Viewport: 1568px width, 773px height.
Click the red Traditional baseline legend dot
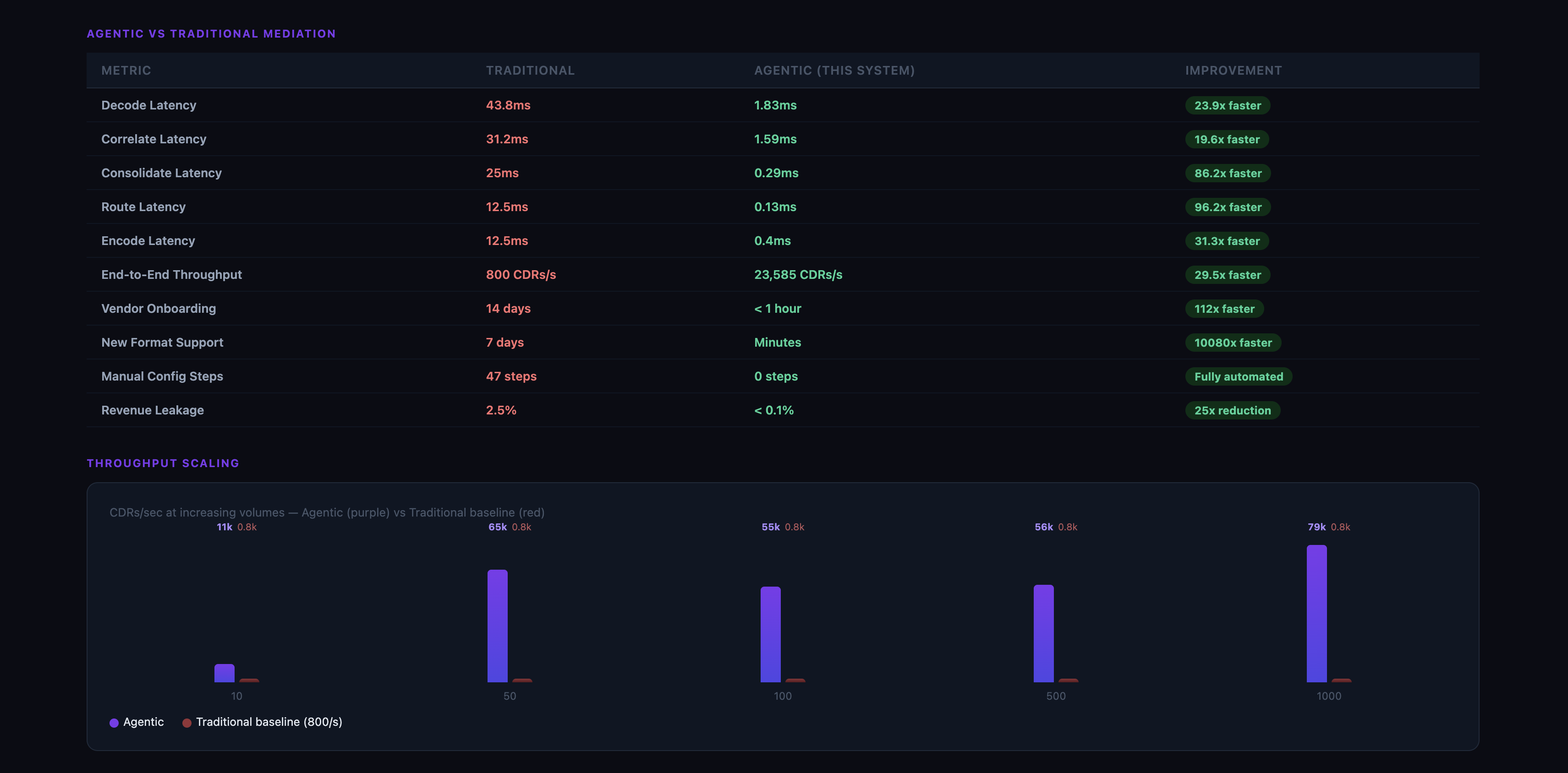point(187,723)
